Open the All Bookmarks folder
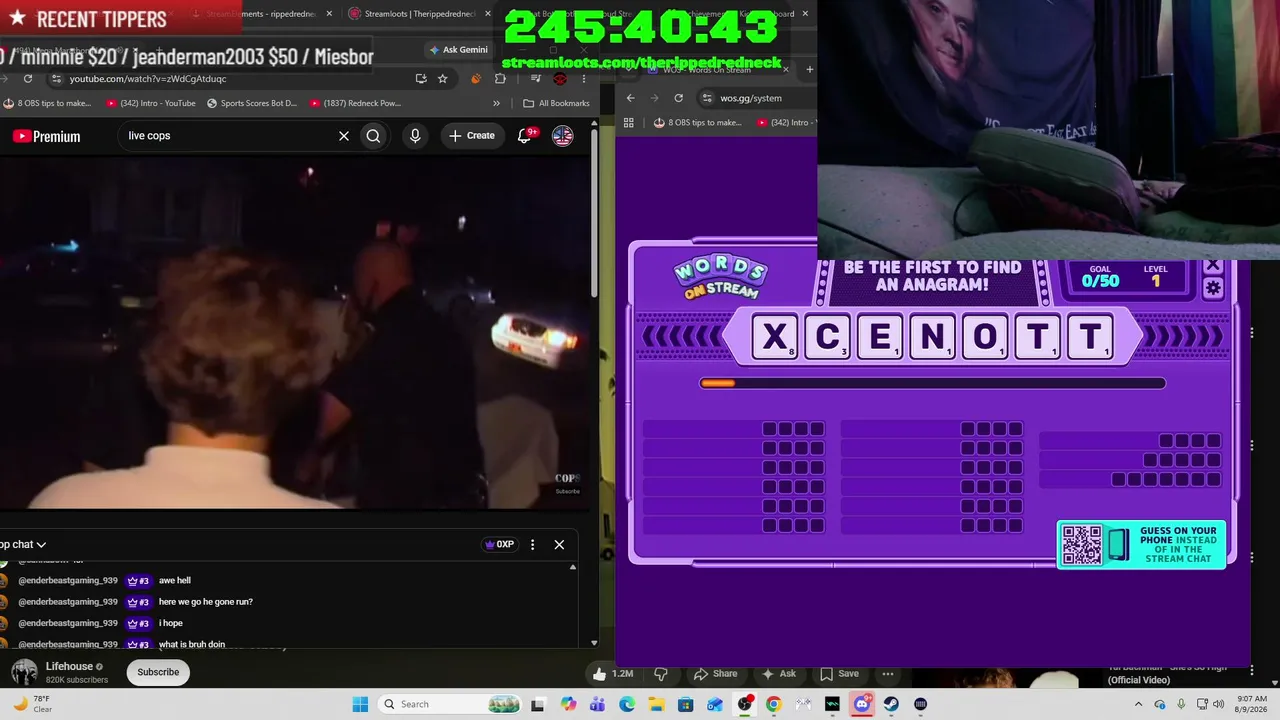1280x720 pixels. point(556,103)
